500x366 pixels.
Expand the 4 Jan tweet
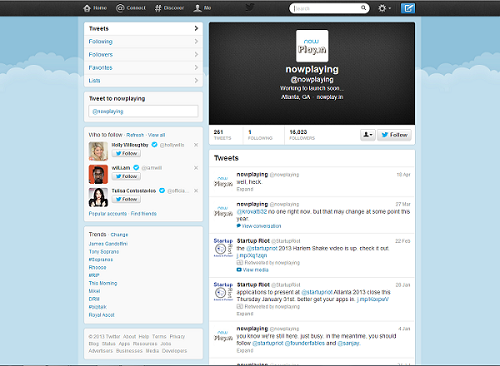click(245, 351)
